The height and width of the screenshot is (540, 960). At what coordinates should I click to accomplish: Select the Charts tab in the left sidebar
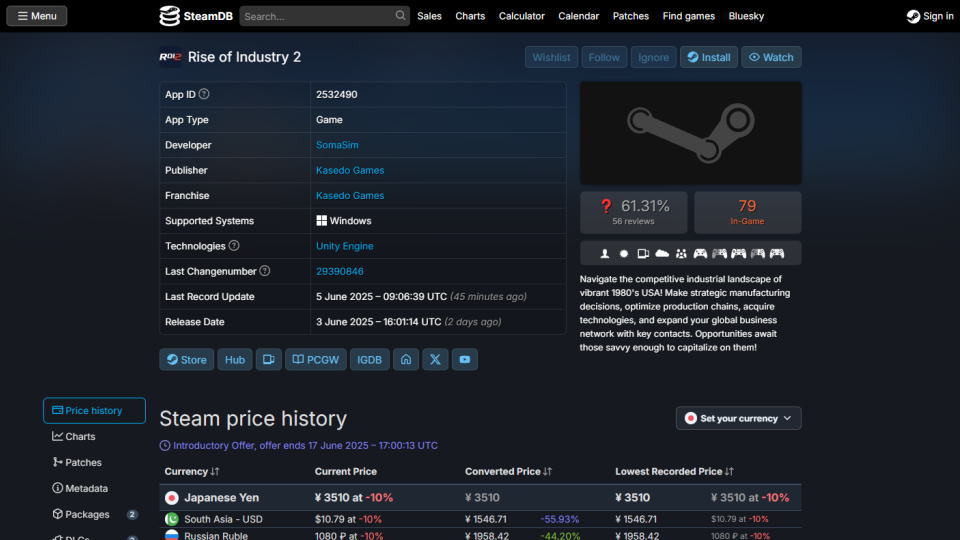pyautogui.click(x=94, y=437)
